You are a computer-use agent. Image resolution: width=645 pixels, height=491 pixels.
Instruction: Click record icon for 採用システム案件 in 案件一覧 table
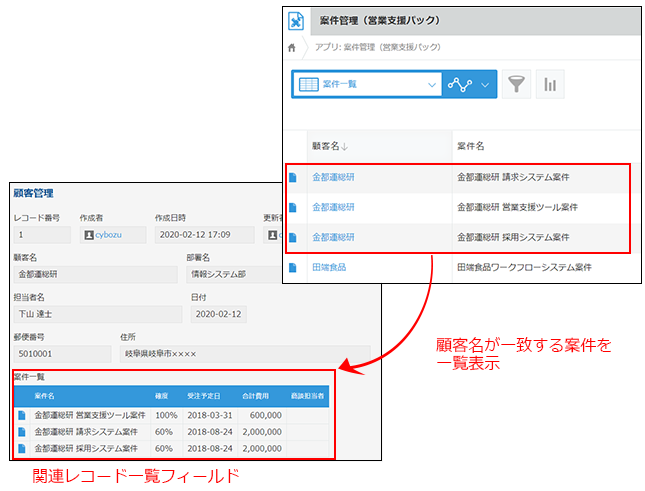(x=21, y=448)
